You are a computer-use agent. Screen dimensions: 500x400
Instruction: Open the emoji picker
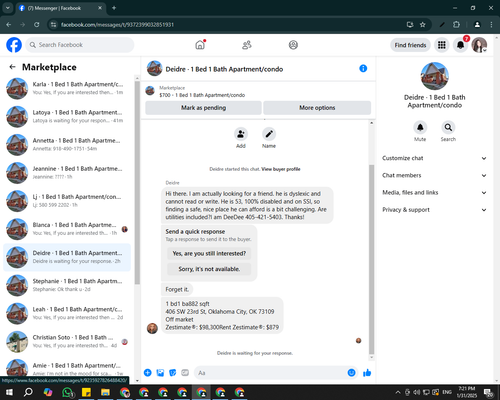(x=351, y=373)
